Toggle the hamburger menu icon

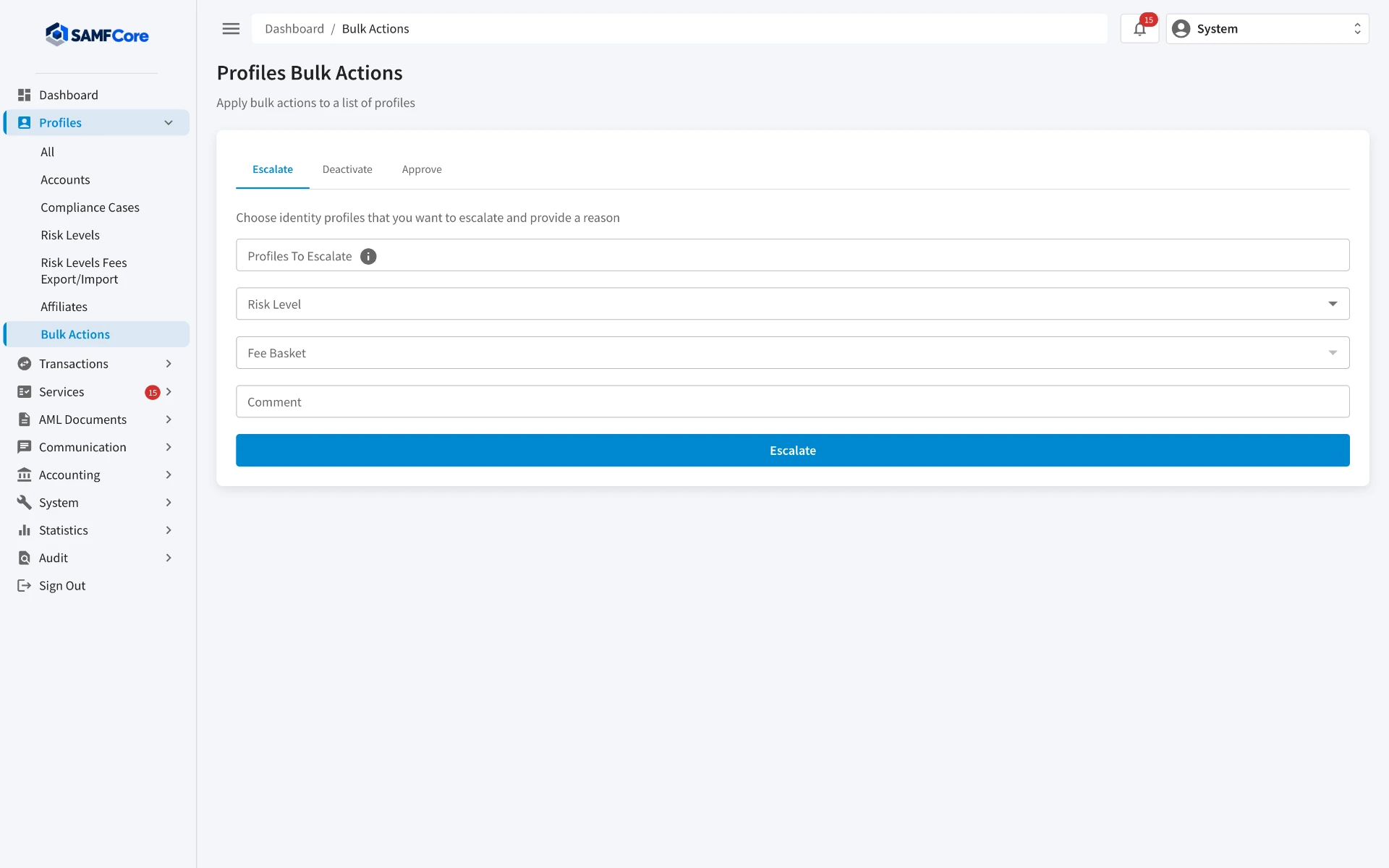point(231,29)
